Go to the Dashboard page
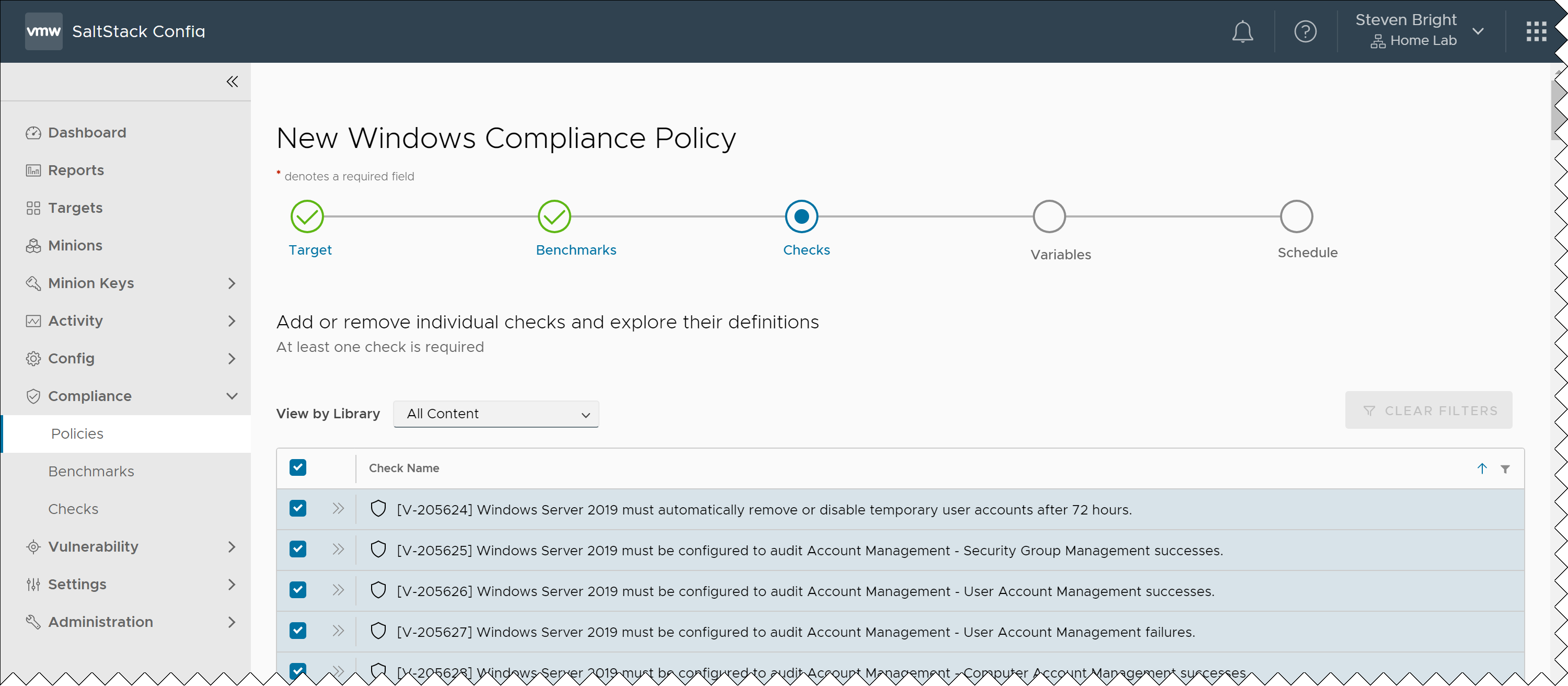 click(x=87, y=133)
